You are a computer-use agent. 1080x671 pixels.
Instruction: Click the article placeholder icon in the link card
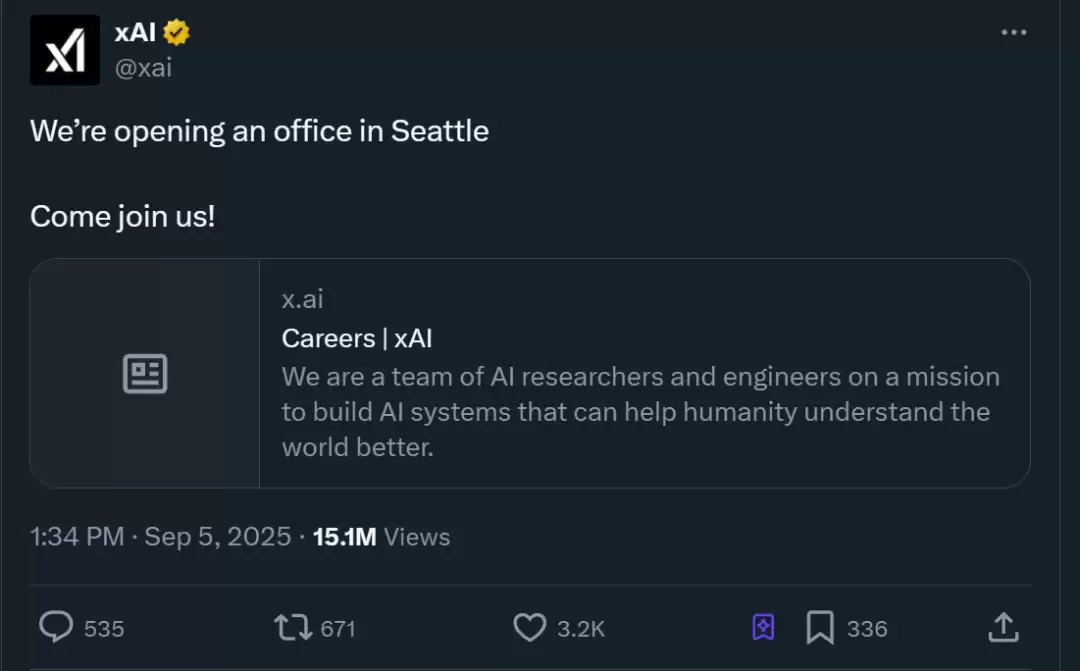coord(145,374)
